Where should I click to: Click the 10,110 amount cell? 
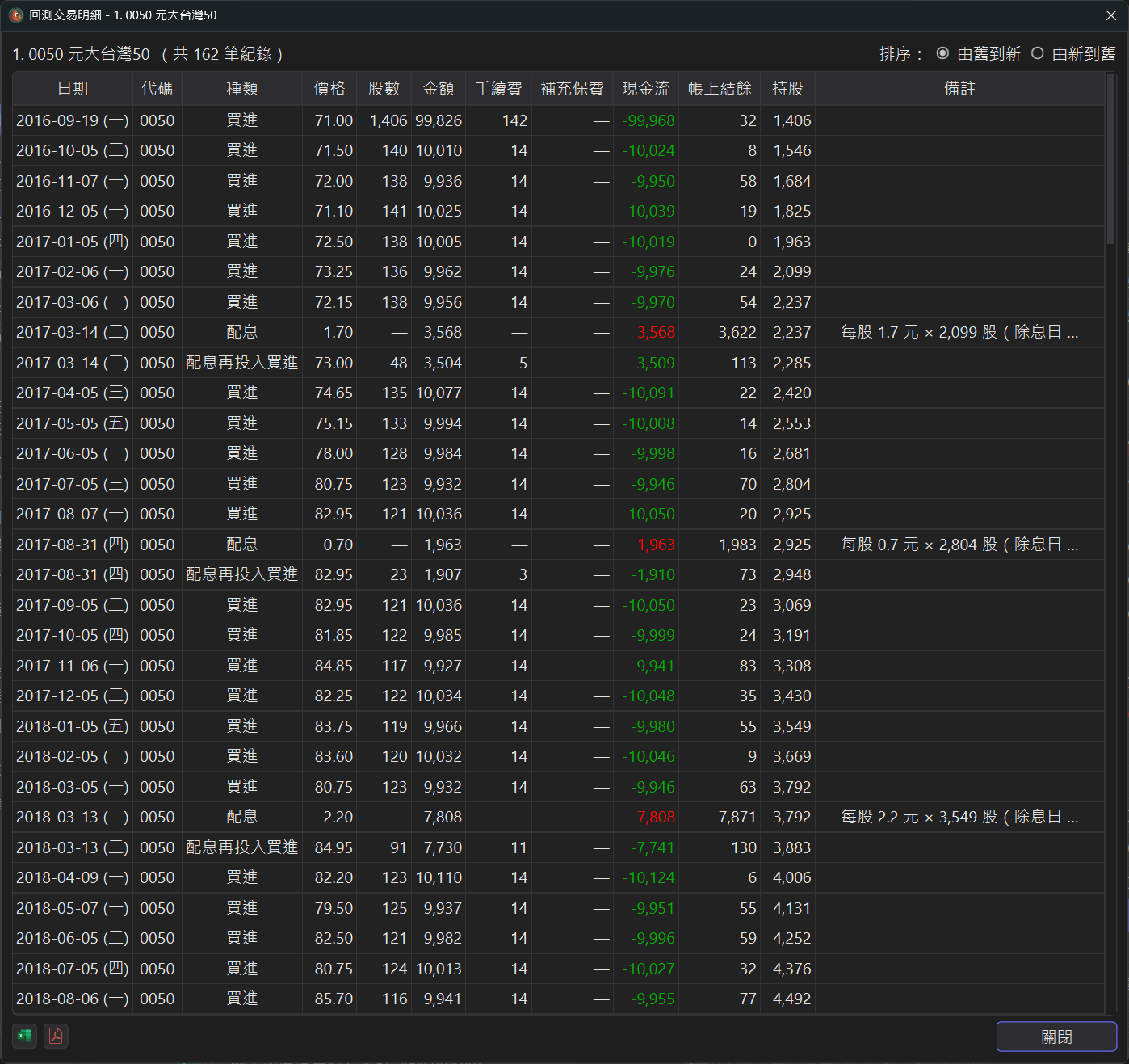click(439, 877)
